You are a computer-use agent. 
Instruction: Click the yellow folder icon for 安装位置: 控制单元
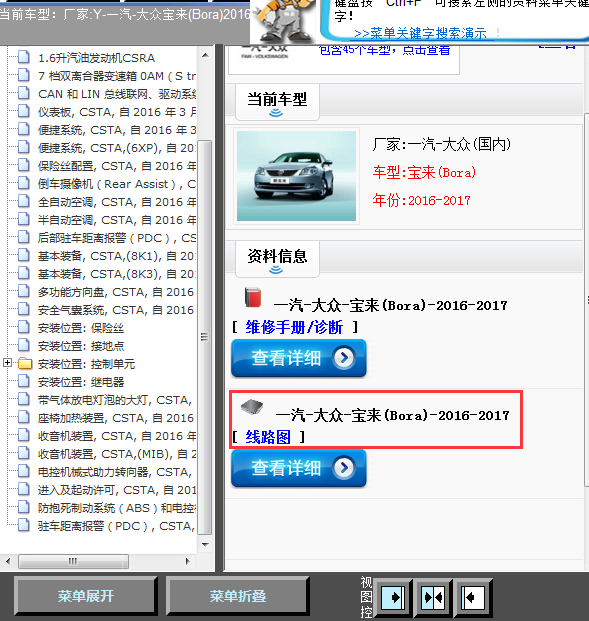pos(25,363)
